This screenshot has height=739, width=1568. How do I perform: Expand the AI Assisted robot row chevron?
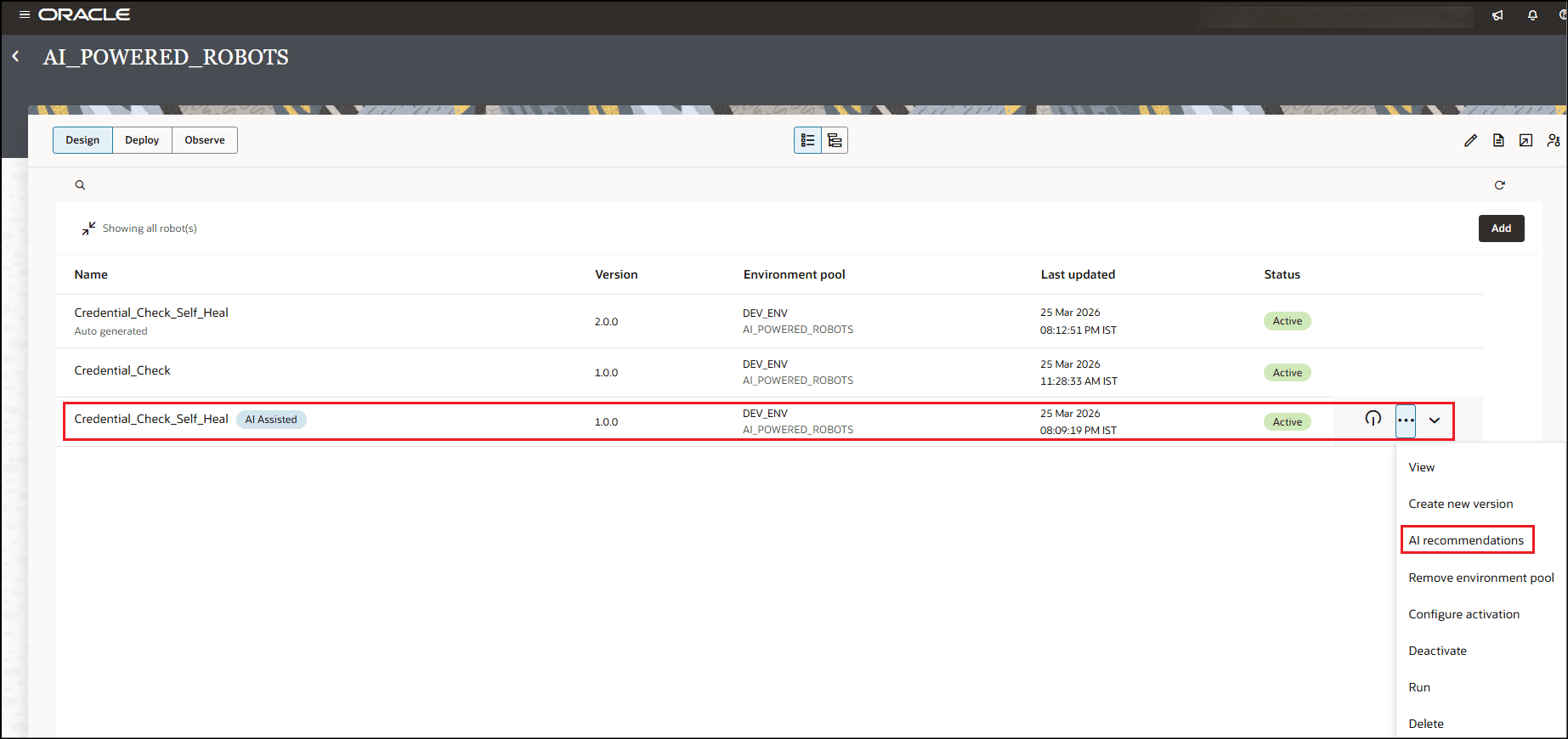coord(1435,420)
